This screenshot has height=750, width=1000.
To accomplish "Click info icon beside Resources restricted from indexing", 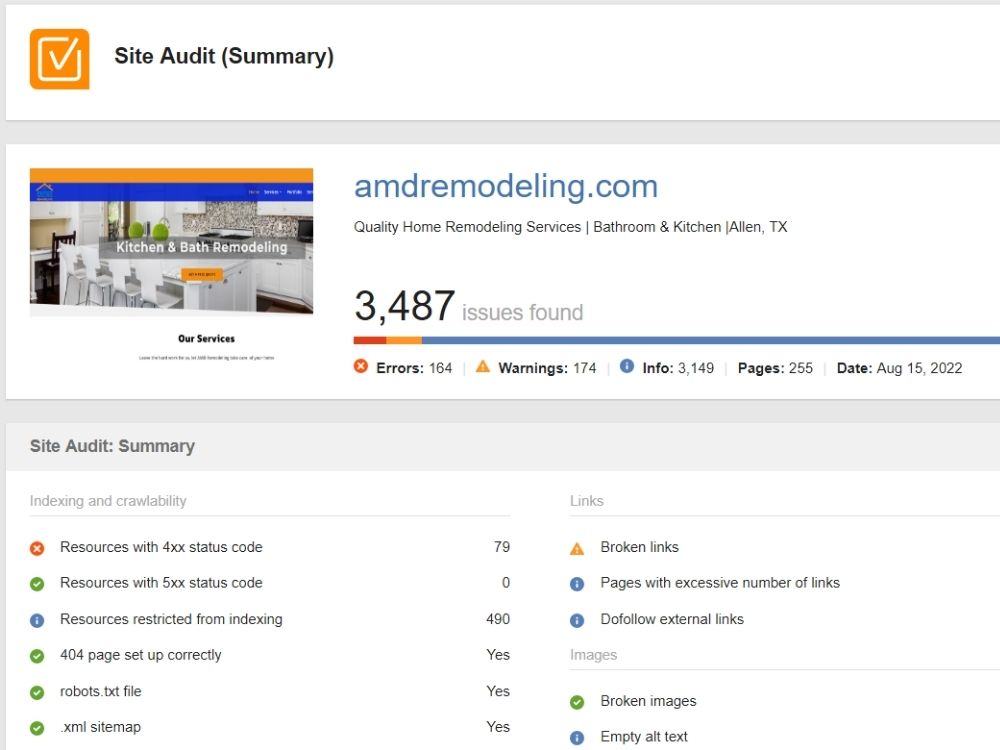I will 37,621.
